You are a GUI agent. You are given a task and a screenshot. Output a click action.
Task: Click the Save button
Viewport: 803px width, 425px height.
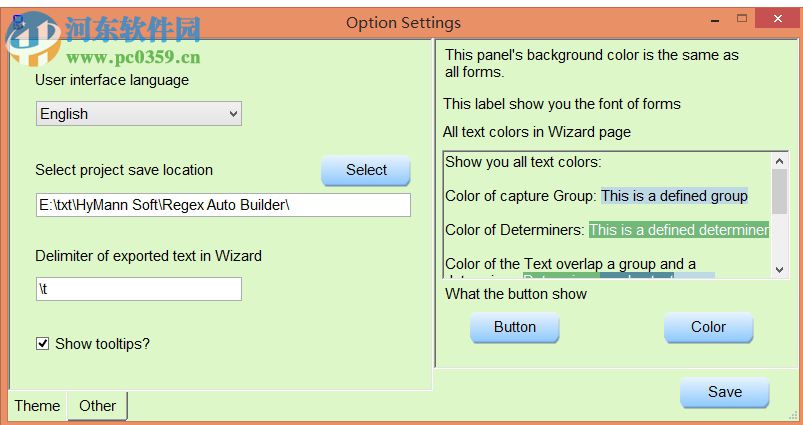click(x=724, y=392)
